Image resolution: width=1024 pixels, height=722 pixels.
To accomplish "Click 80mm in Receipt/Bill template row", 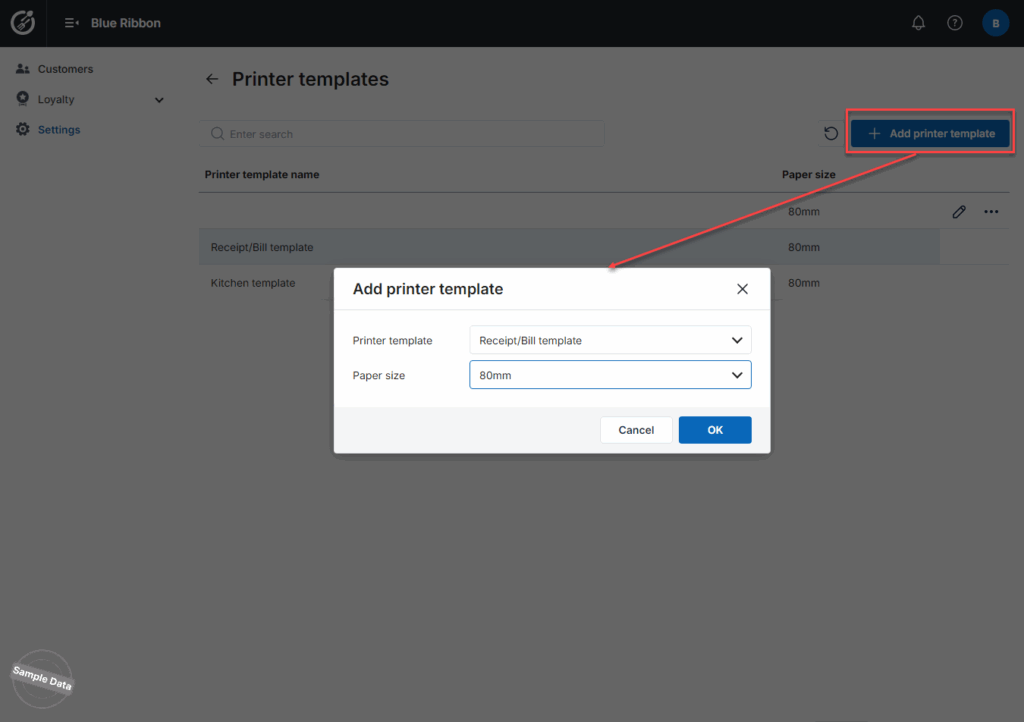I will [803, 247].
